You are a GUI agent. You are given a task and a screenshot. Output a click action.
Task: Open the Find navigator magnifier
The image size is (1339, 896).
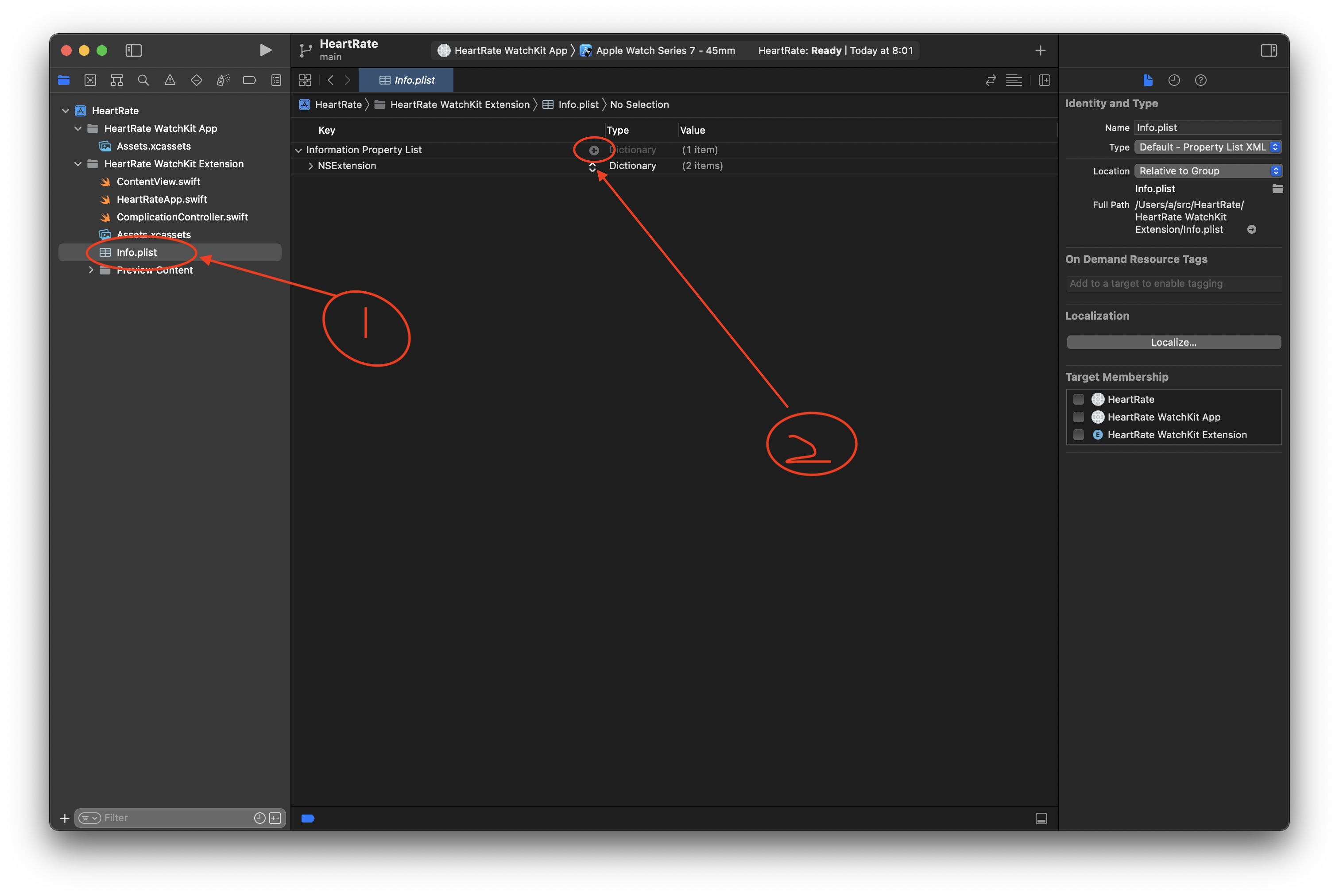[x=143, y=81]
